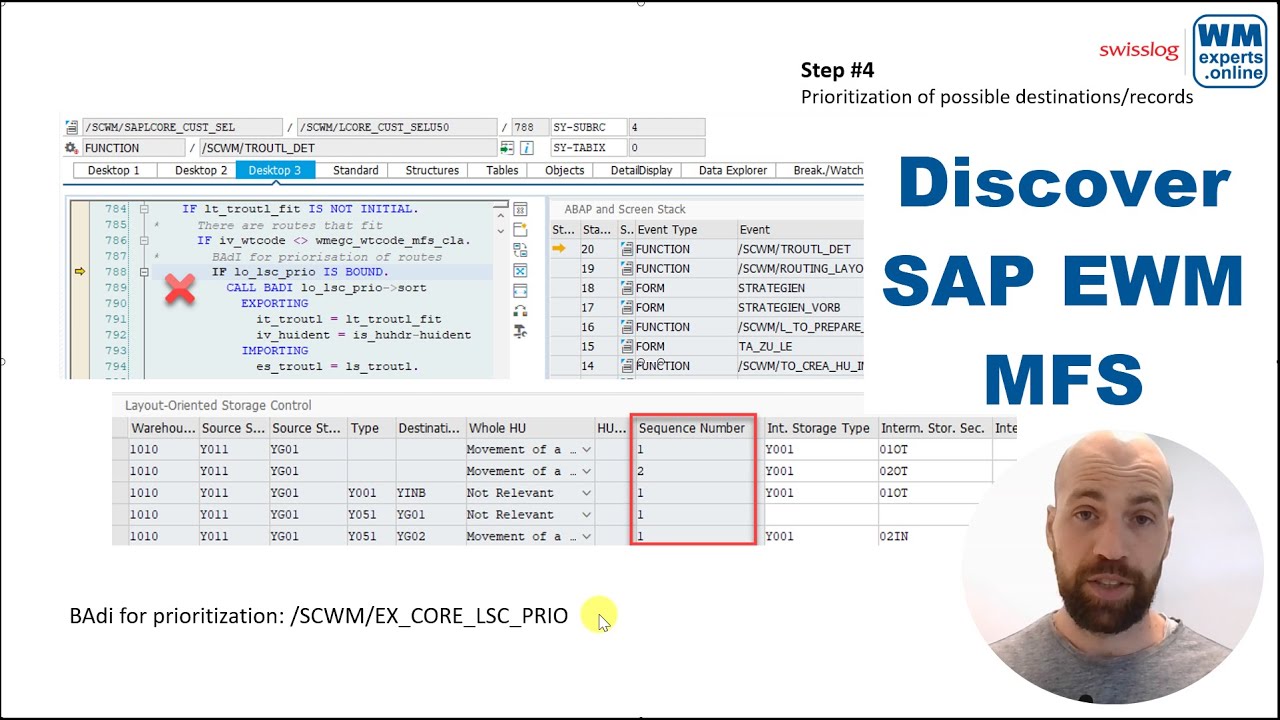Viewport: 1280px width, 720px height.
Task: Switch to Desktop 1 tab
Action: (x=113, y=170)
